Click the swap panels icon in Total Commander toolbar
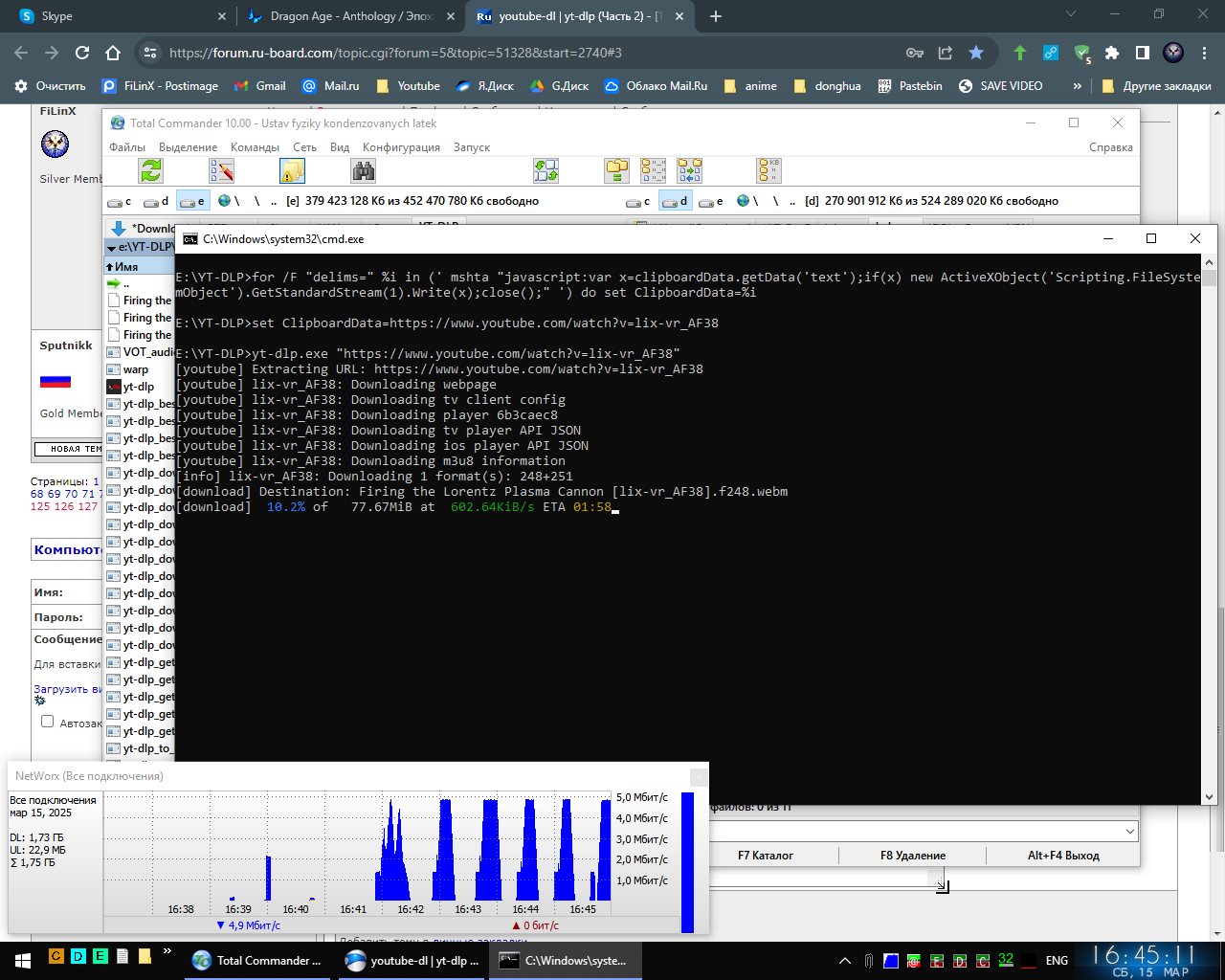Image resolution: width=1225 pixels, height=980 pixels. (546, 170)
